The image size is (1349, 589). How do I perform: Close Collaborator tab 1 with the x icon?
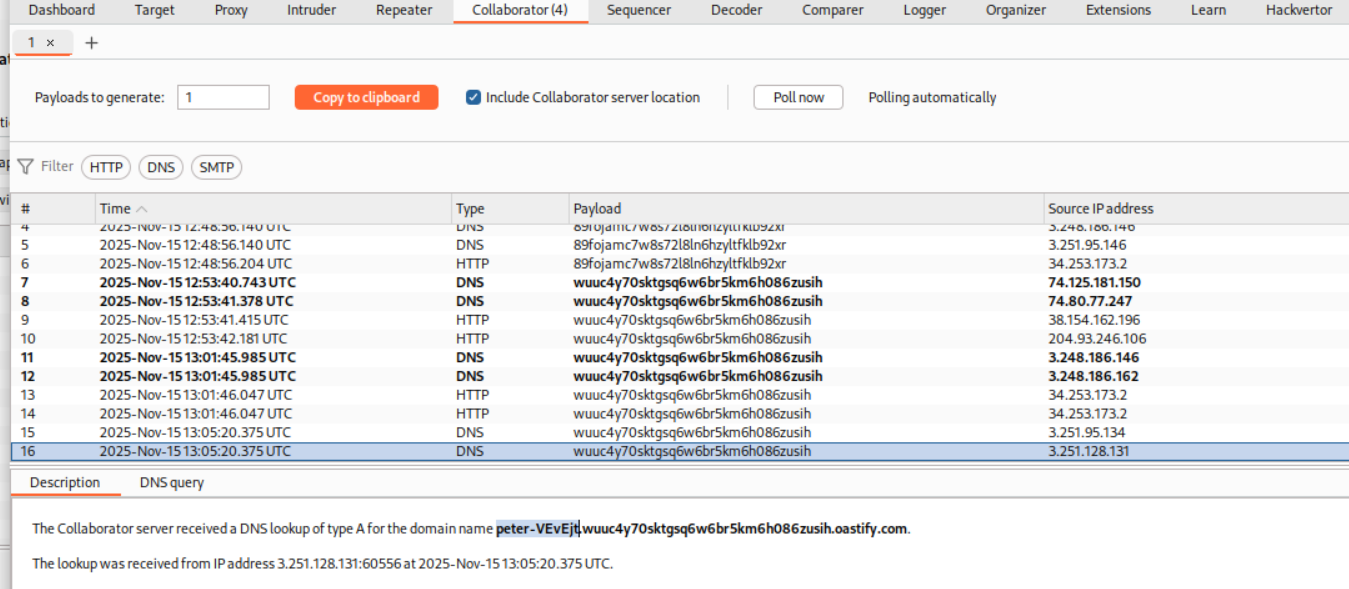(51, 43)
